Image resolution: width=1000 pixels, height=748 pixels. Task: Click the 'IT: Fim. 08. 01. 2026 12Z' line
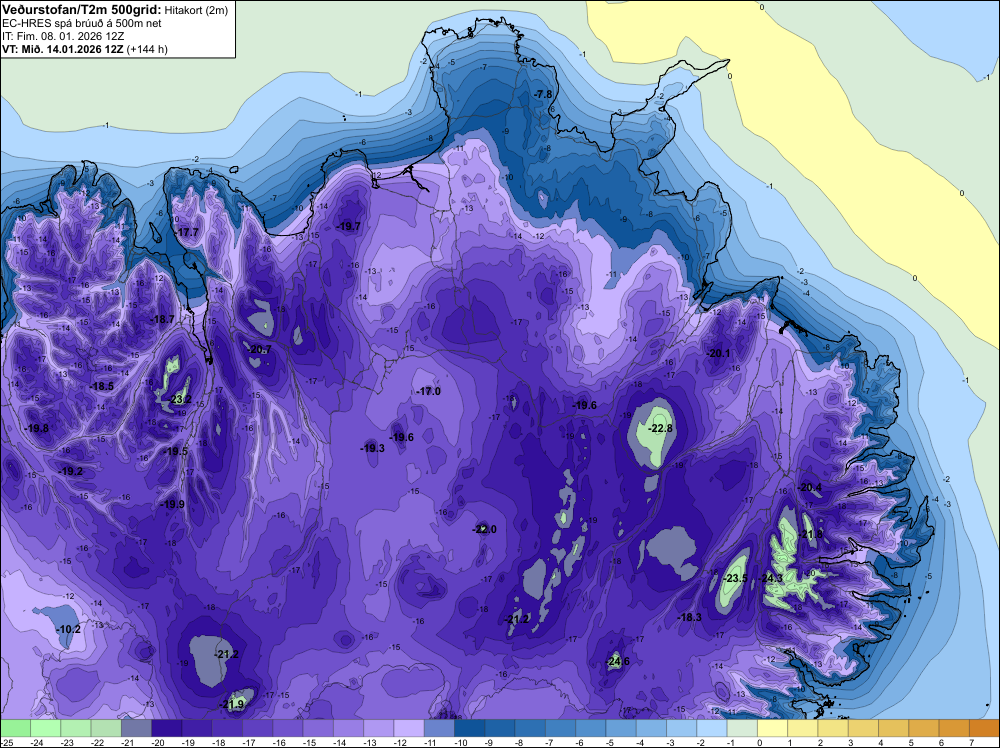[62, 36]
